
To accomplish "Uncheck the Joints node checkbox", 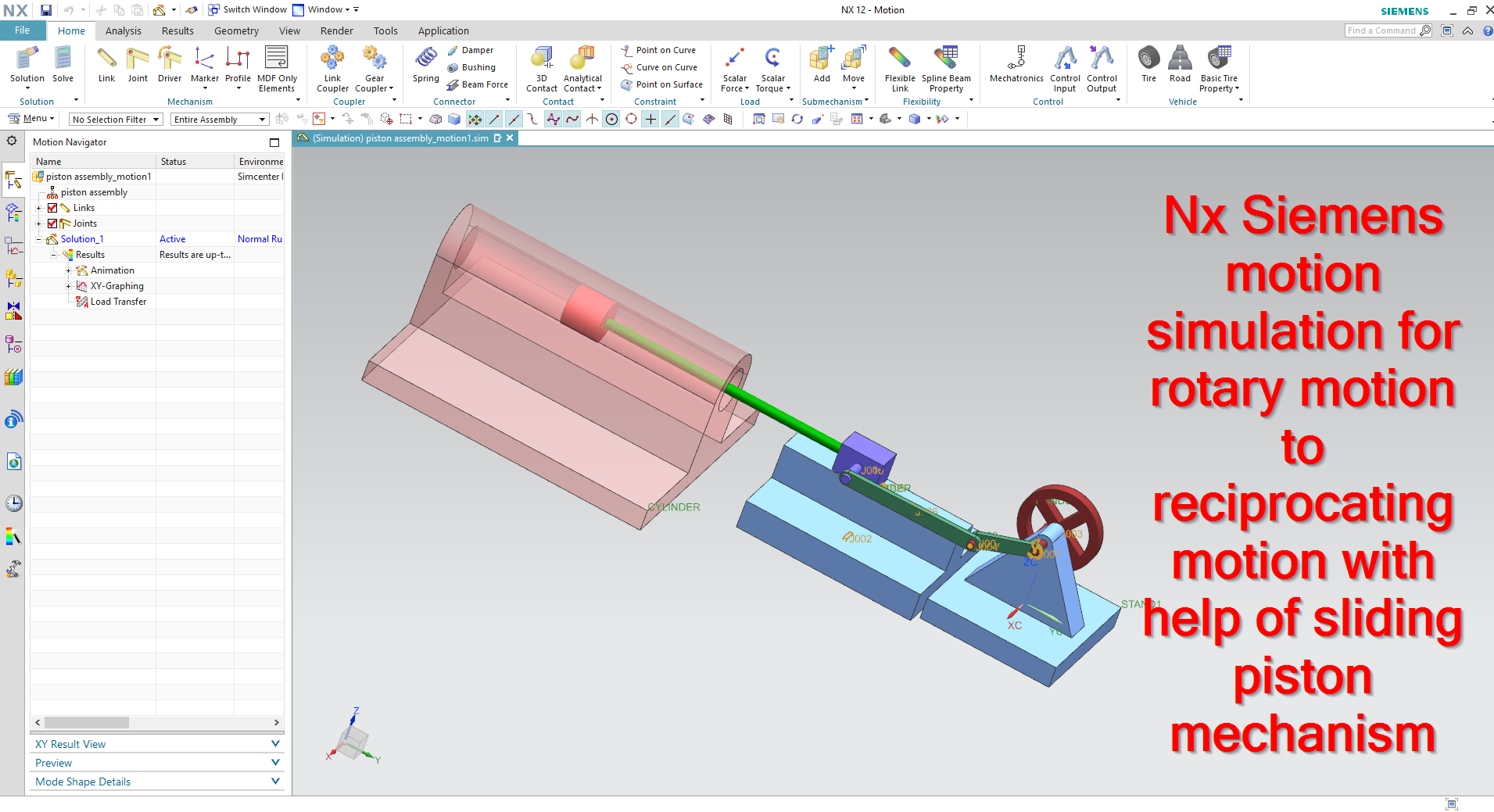I will [x=52, y=224].
